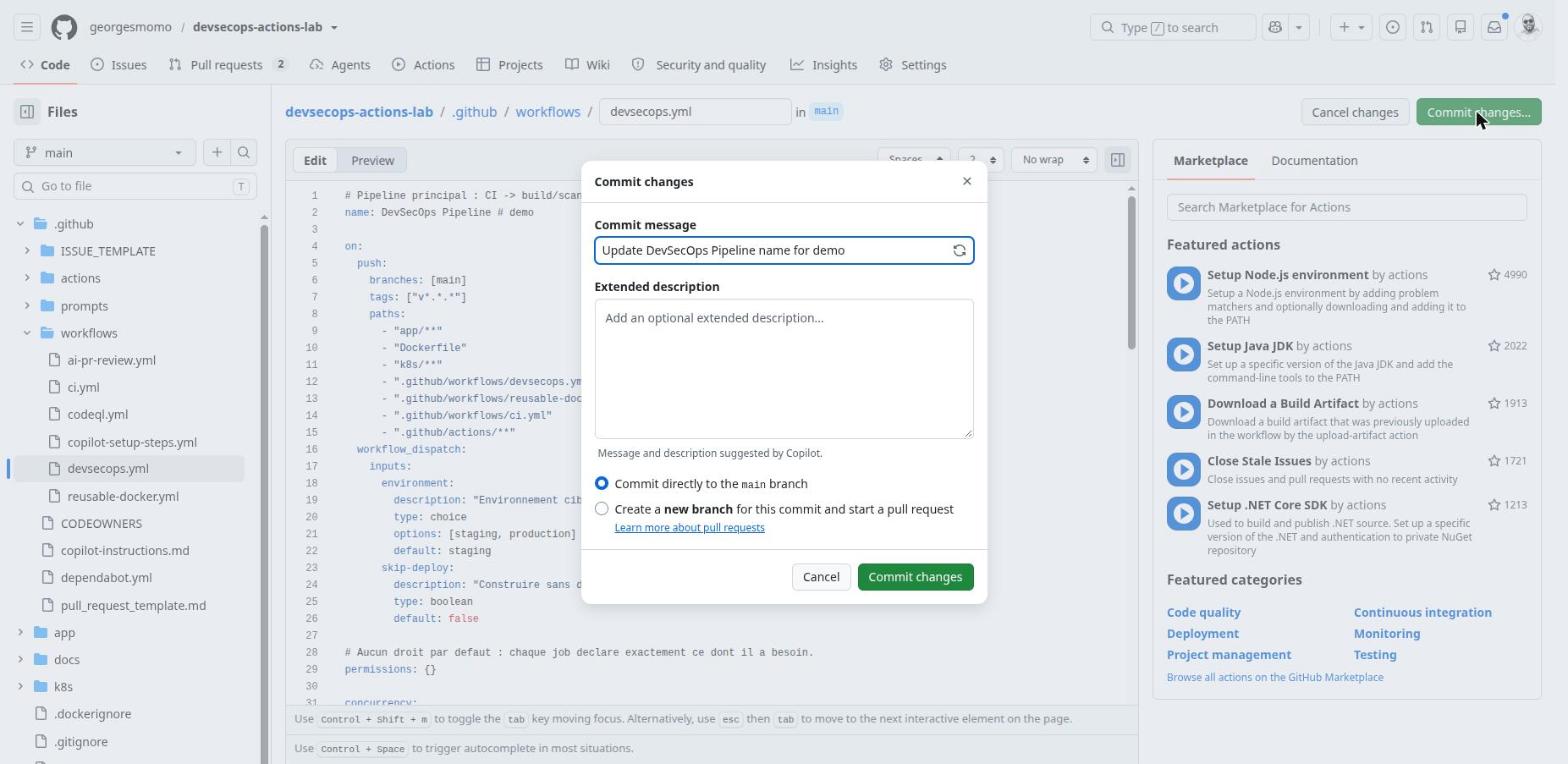This screenshot has height=764, width=1568.
Task: Click the add file plus icon
Action: click(217, 152)
